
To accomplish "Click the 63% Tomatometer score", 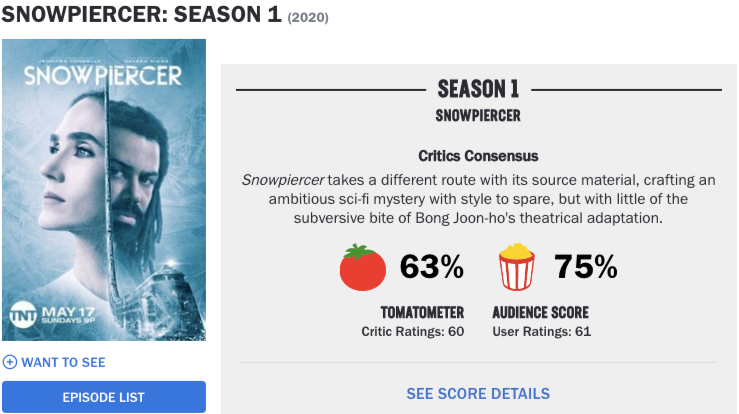I will click(431, 267).
